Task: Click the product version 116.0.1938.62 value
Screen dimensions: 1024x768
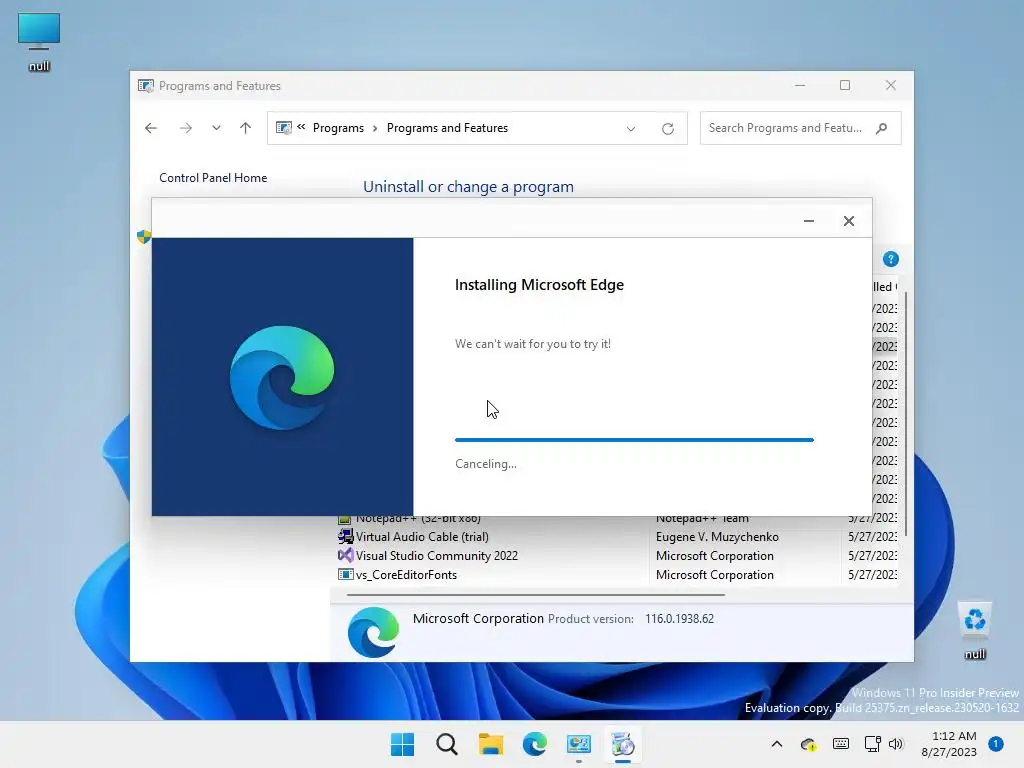Action: pos(679,619)
